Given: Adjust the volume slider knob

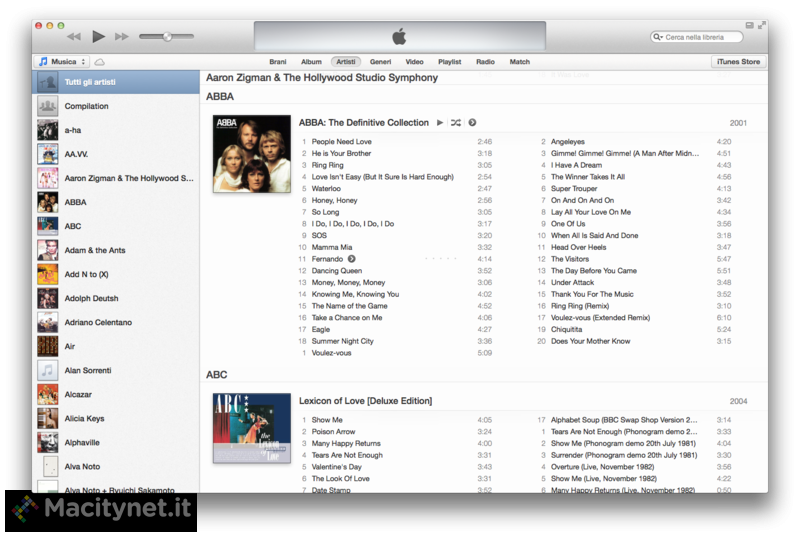Looking at the screenshot, I should click(167, 36).
